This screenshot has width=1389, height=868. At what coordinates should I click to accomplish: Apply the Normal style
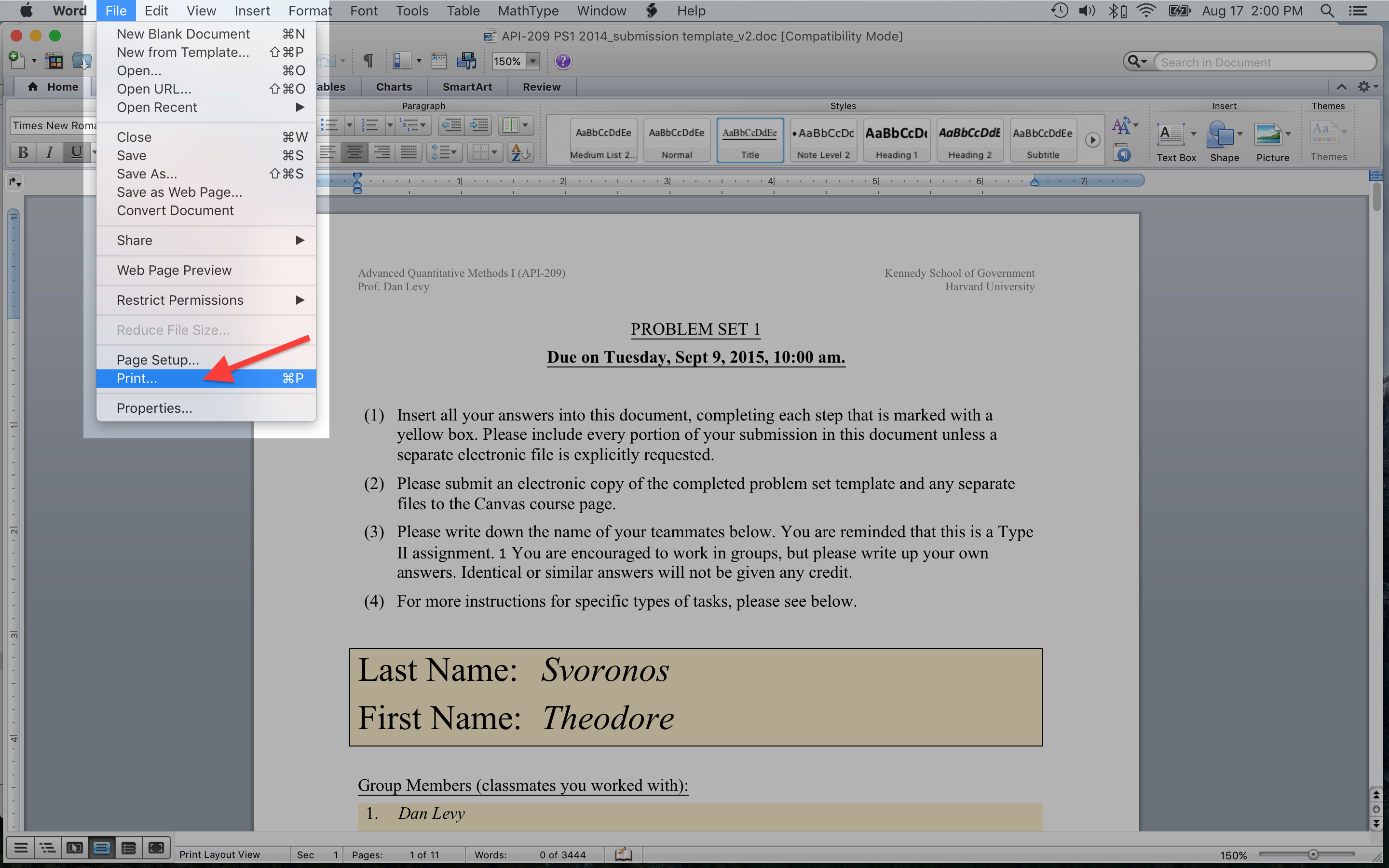[x=677, y=140]
